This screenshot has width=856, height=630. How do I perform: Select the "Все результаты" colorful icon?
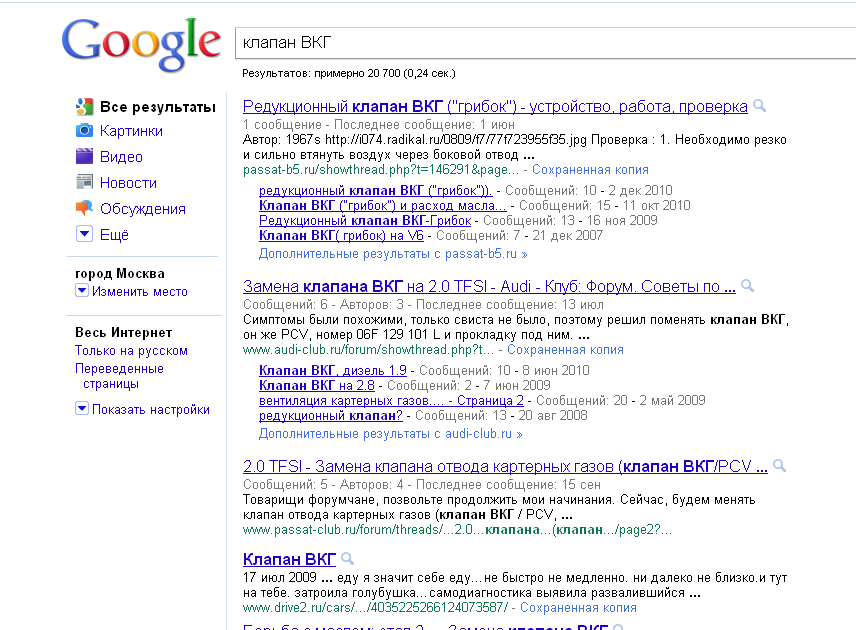click(84, 106)
